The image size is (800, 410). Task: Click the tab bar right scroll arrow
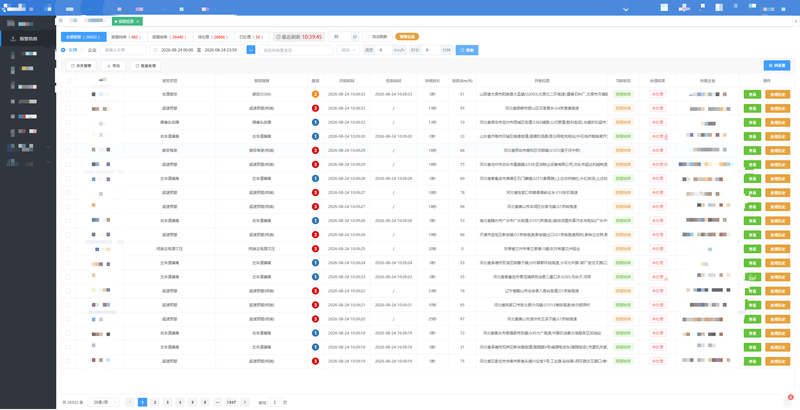pyautogui.click(x=796, y=21)
